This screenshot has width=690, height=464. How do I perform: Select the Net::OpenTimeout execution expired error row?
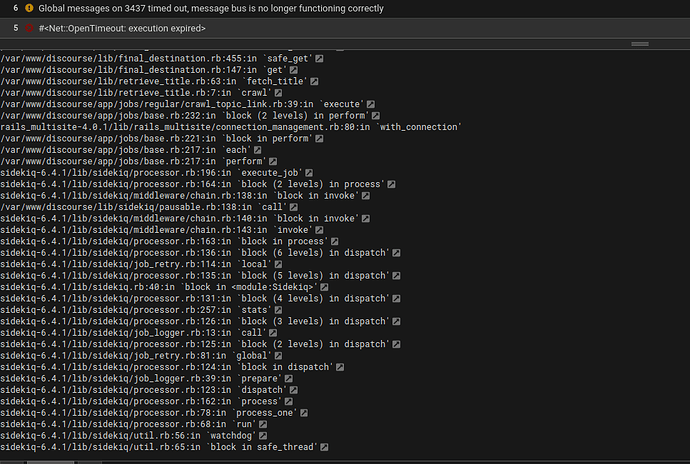345,28
